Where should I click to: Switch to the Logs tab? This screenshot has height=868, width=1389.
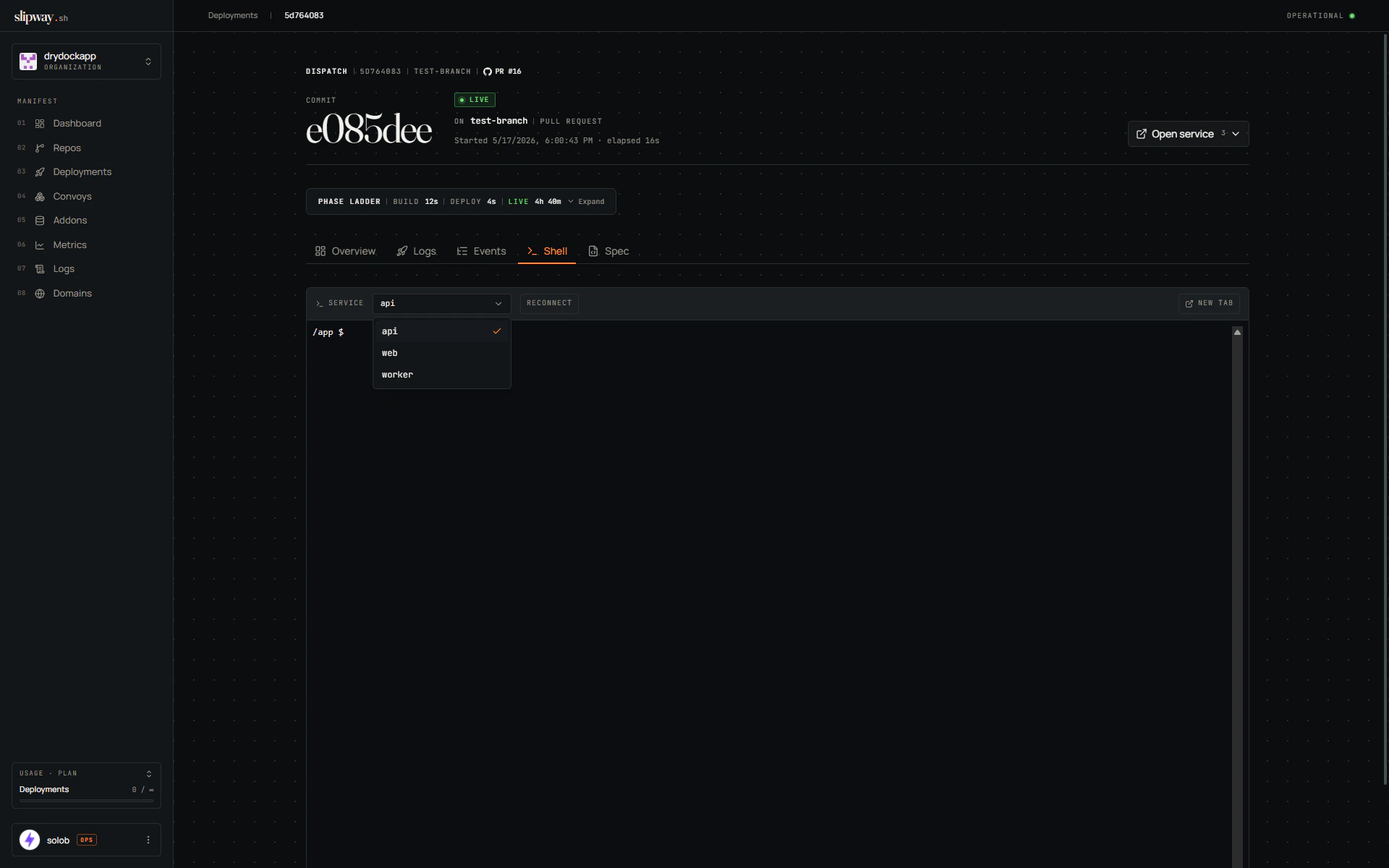(x=416, y=251)
